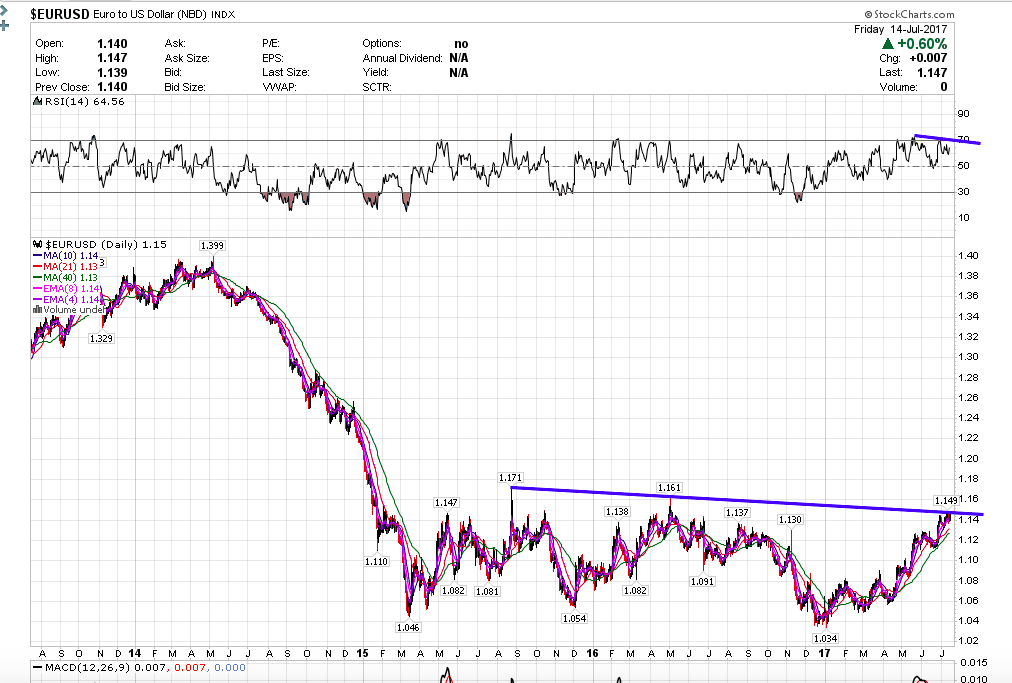Click the Volume bars icon in legend
The height and width of the screenshot is (683, 1012).
click(x=38, y=309)
